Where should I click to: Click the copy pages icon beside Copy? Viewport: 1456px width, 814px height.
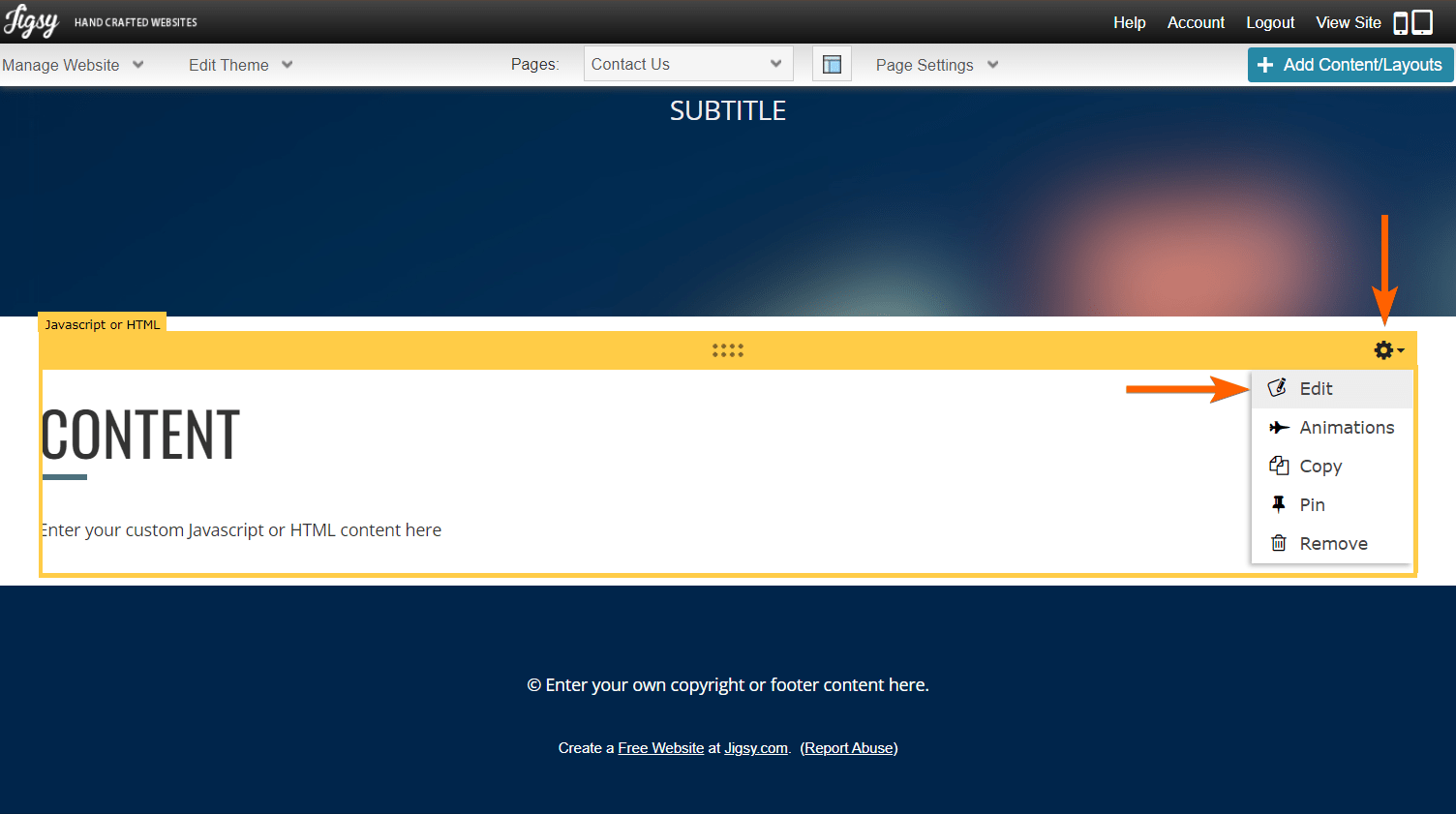[1278, 466]
